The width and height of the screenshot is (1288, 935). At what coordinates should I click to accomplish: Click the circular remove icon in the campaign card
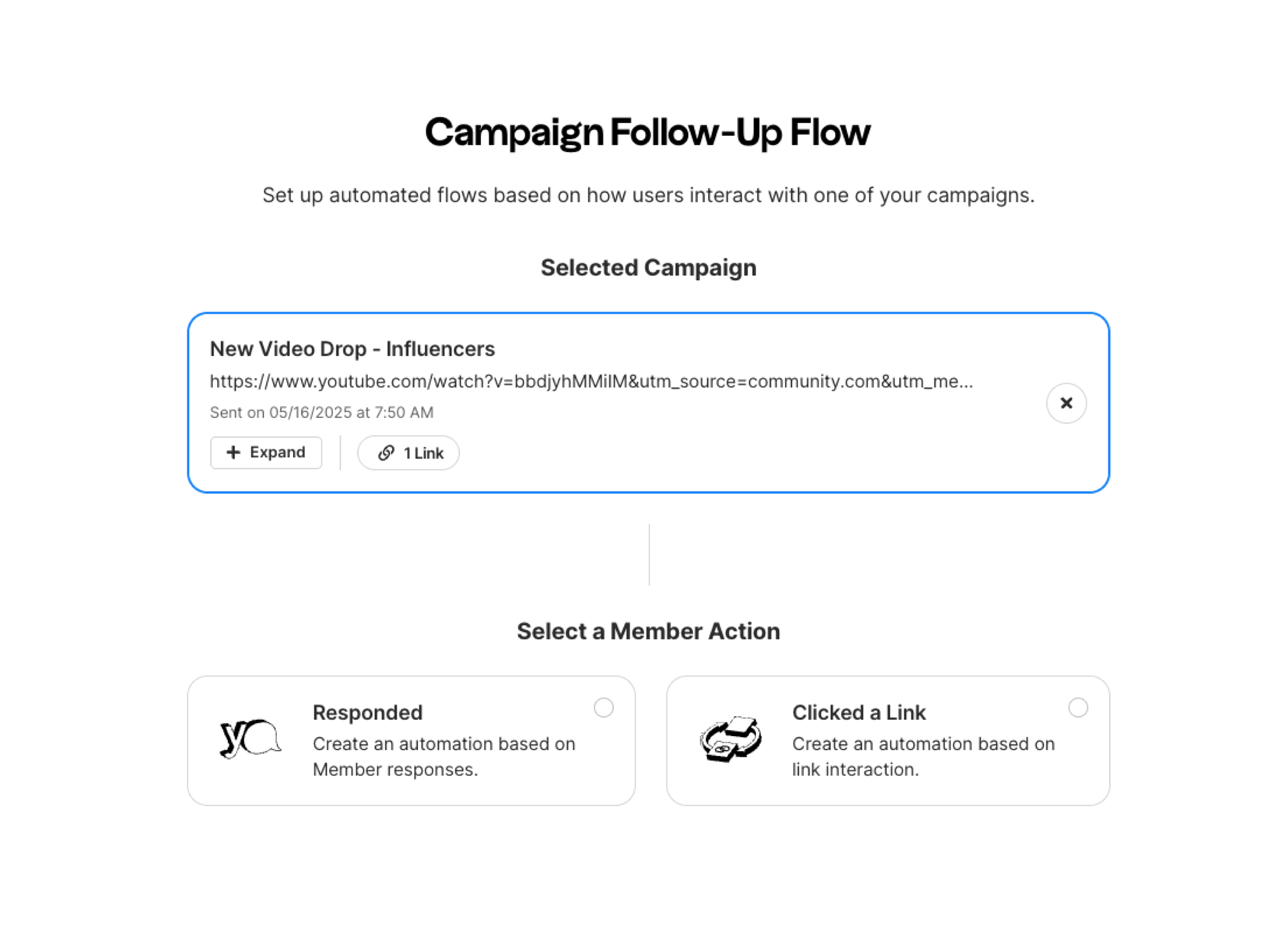coord(1066,403)
